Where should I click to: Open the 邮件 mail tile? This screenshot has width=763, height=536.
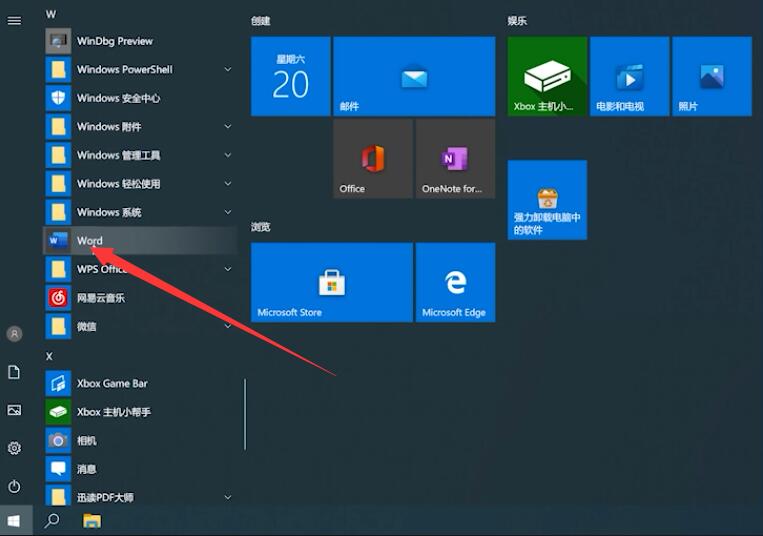pos(414,76)
